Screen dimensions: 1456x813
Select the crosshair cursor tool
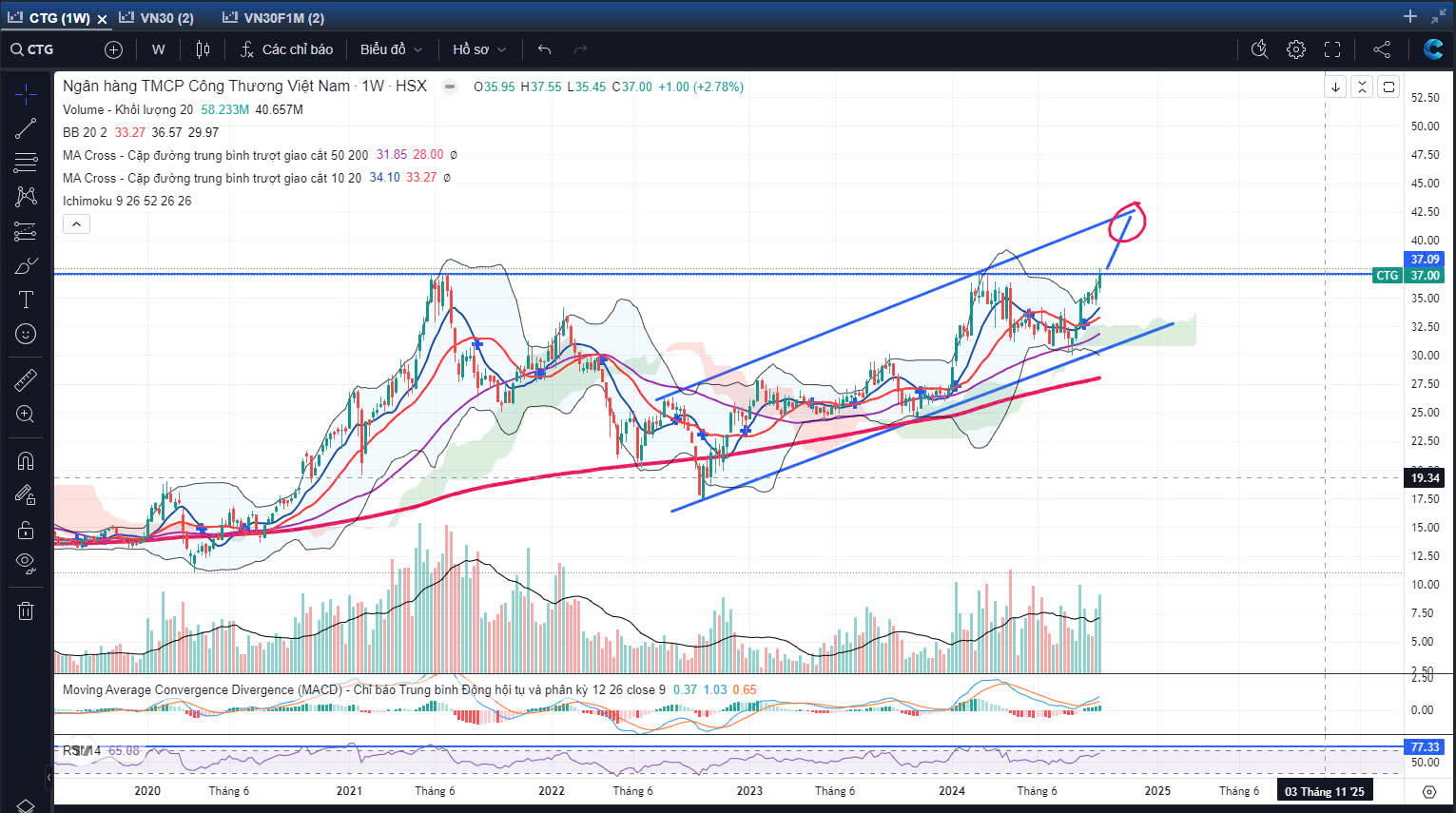[x=26, y=93]
